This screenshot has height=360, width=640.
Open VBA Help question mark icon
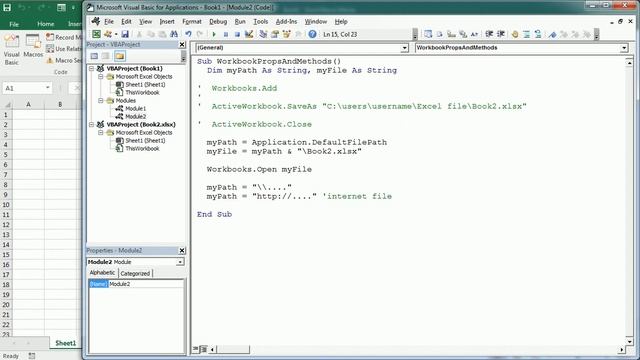click(312, 34)
